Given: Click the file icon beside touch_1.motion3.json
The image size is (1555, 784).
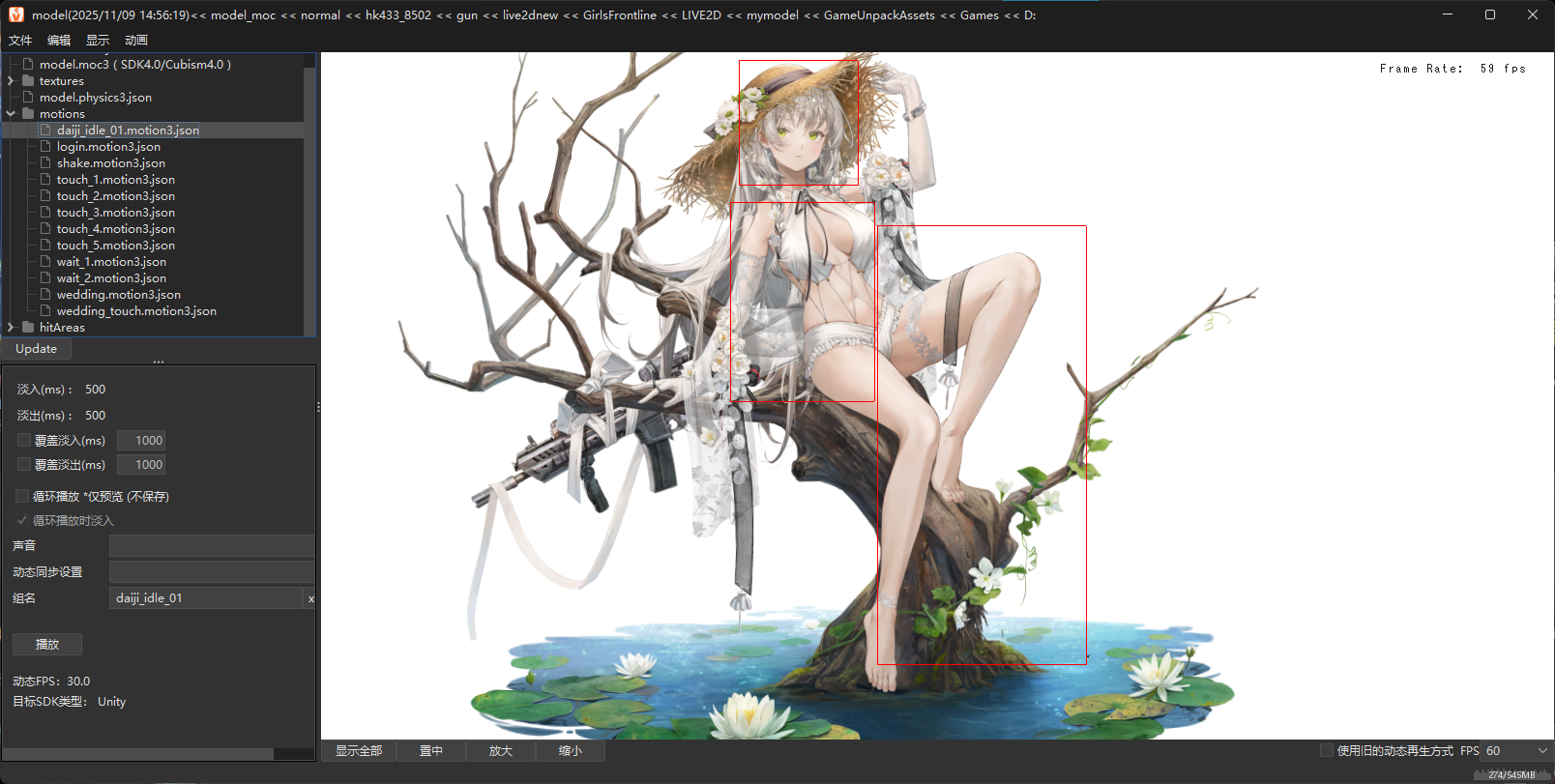Looking at the screenshot, I should coord(45,179).
